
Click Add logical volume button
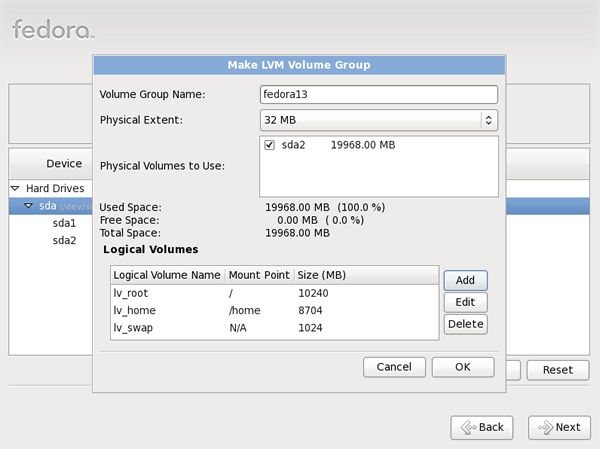[465, 280]
